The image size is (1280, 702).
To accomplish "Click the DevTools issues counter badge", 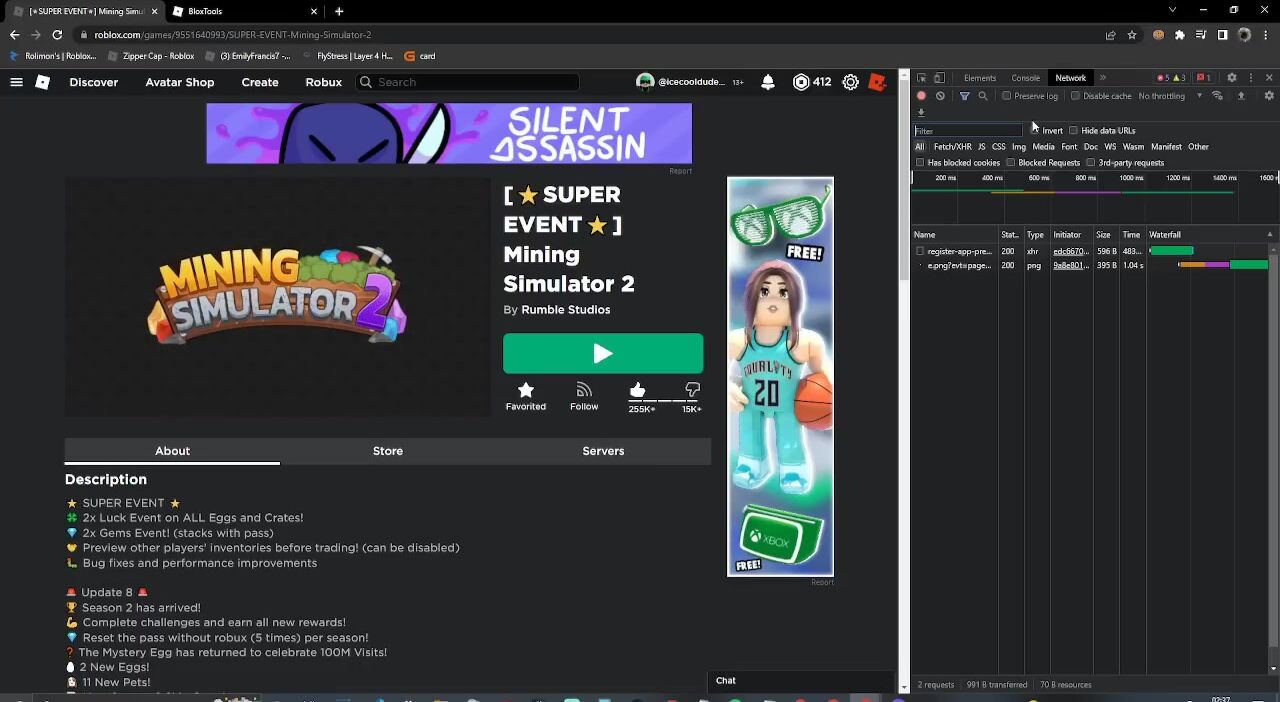I will pos(1204,78).
